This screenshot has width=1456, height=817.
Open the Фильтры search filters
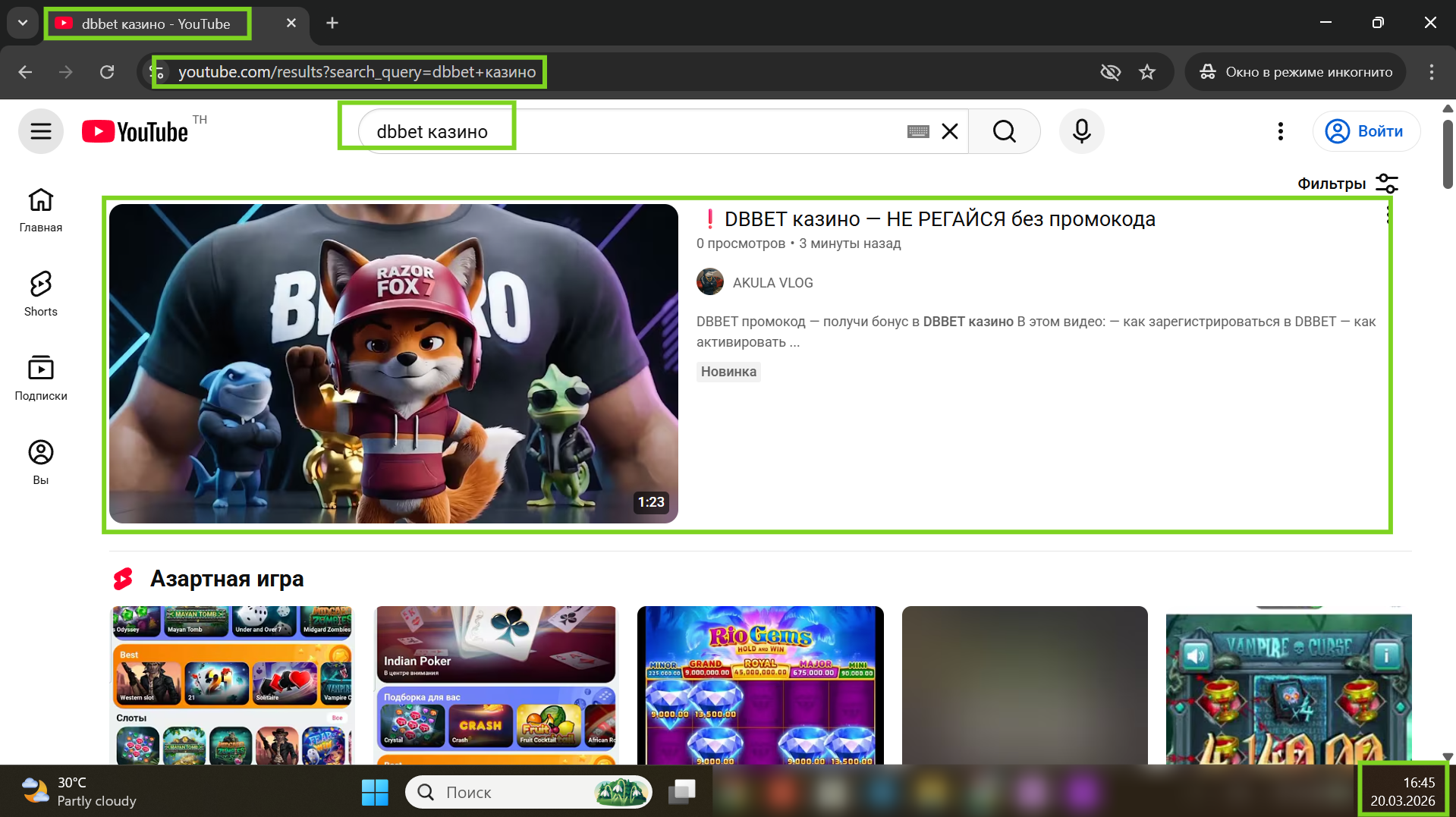(x=1347, y=184)
